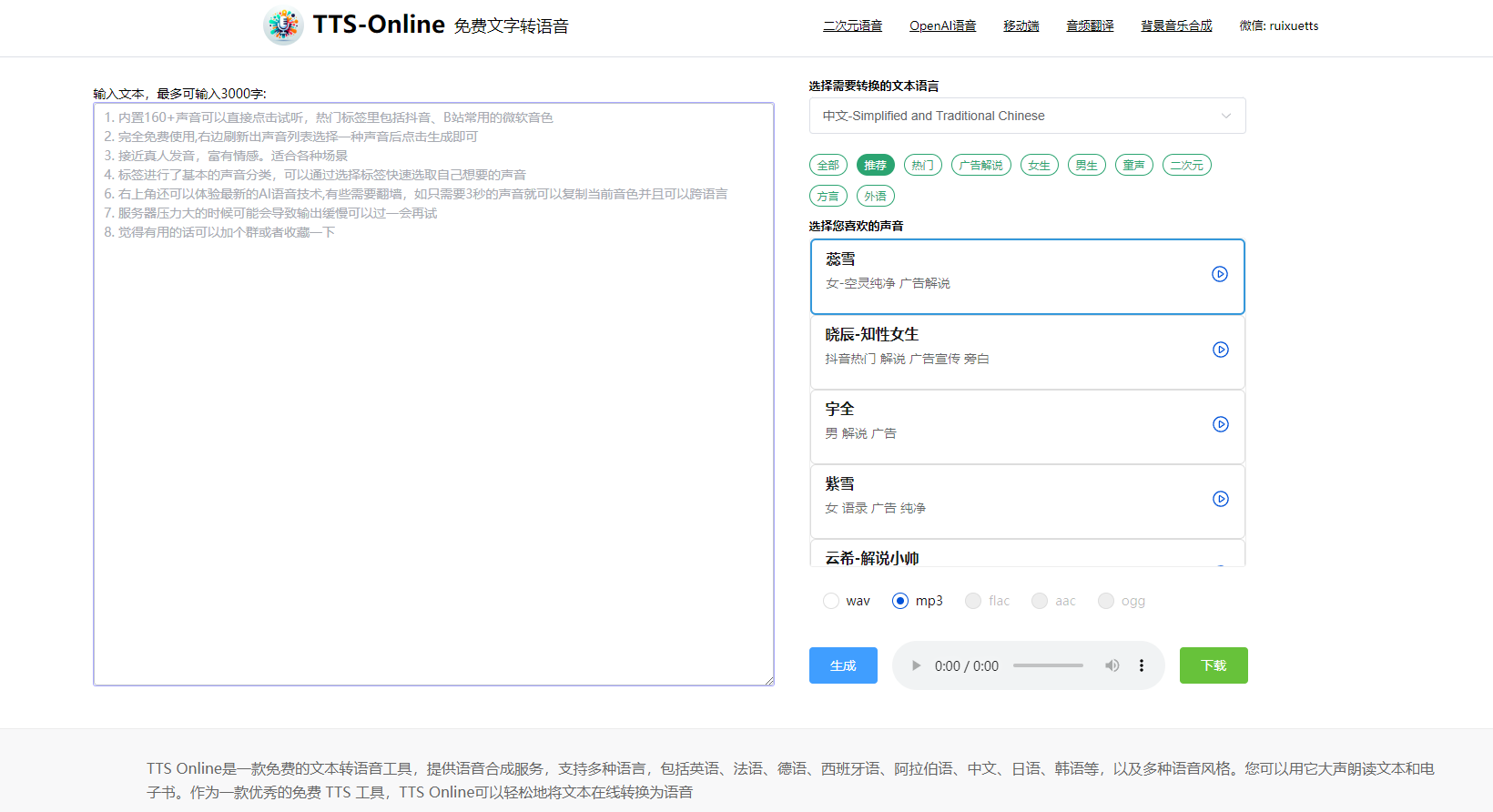1493x812 pixels.
Task: Filter voices by 二次元 tag
Action: (1186, 165)
